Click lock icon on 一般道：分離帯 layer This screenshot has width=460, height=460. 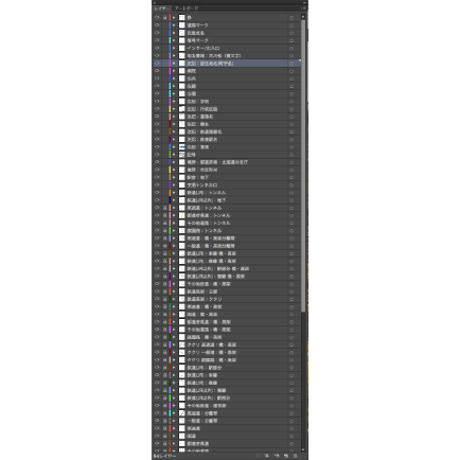pyautogui.click(x=165, y=421)
